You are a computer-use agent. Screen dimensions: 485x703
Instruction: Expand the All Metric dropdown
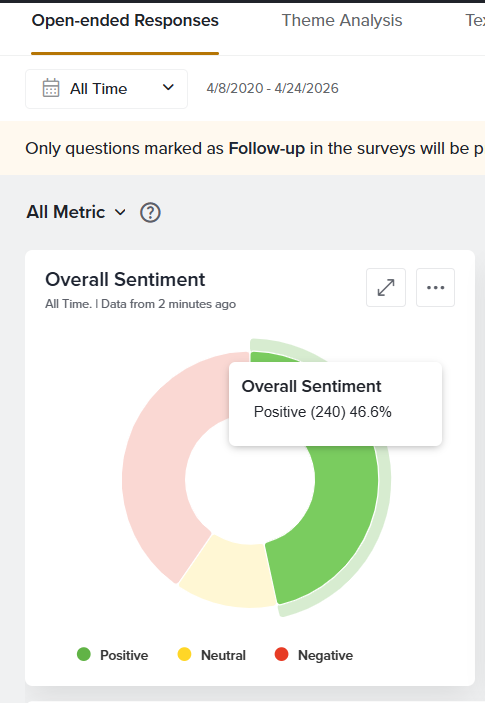(76, 212)
